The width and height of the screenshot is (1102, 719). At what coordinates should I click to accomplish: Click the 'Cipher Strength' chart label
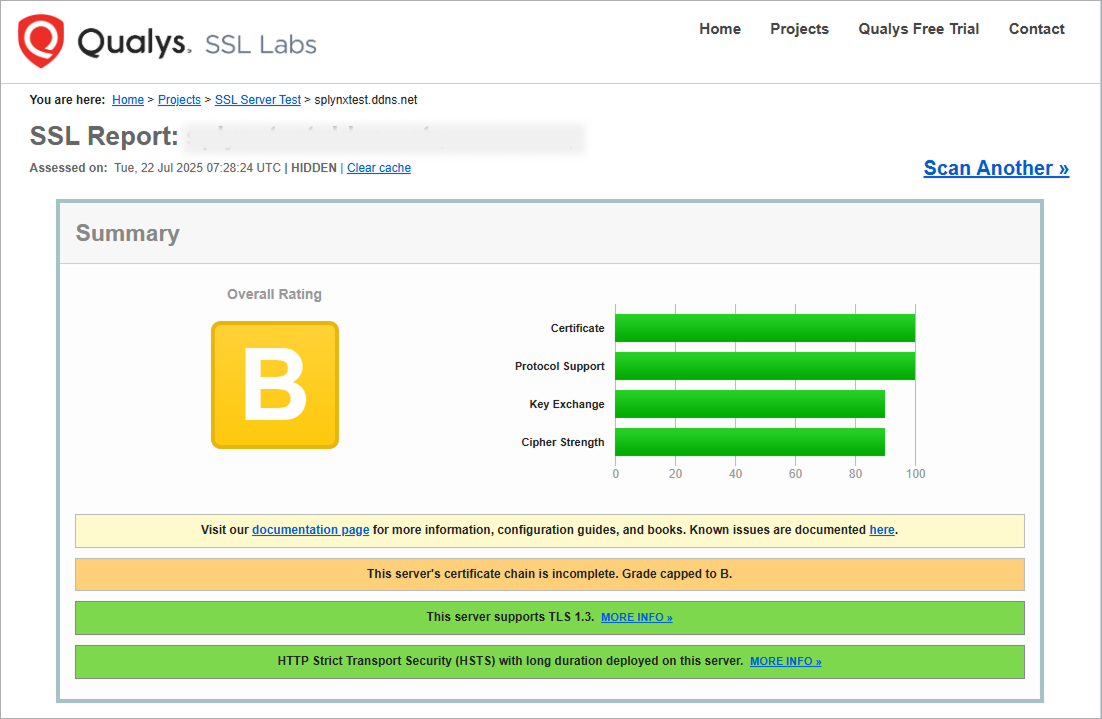click(563, 442)
